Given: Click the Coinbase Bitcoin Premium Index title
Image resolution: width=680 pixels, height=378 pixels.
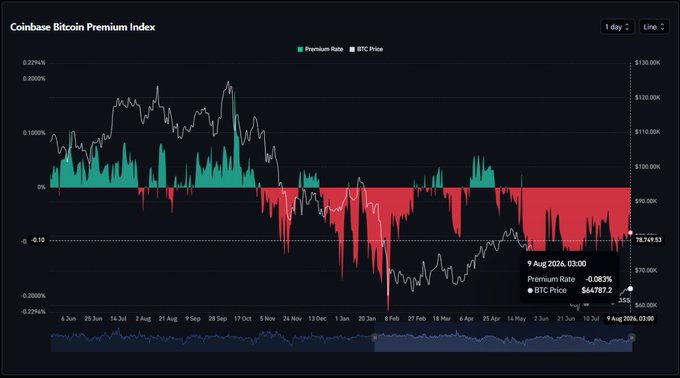Looking at the screenshot, I should coord(82,27).
